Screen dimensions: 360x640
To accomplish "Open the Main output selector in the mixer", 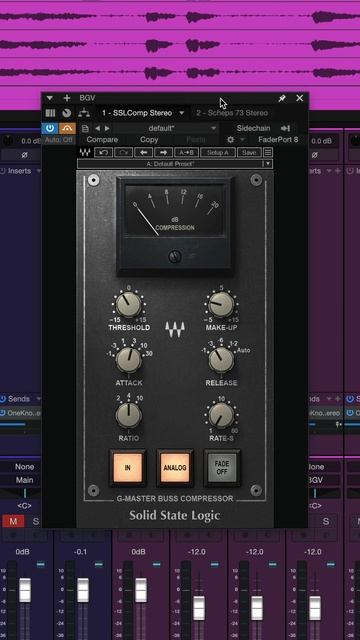I will [24, 480].
